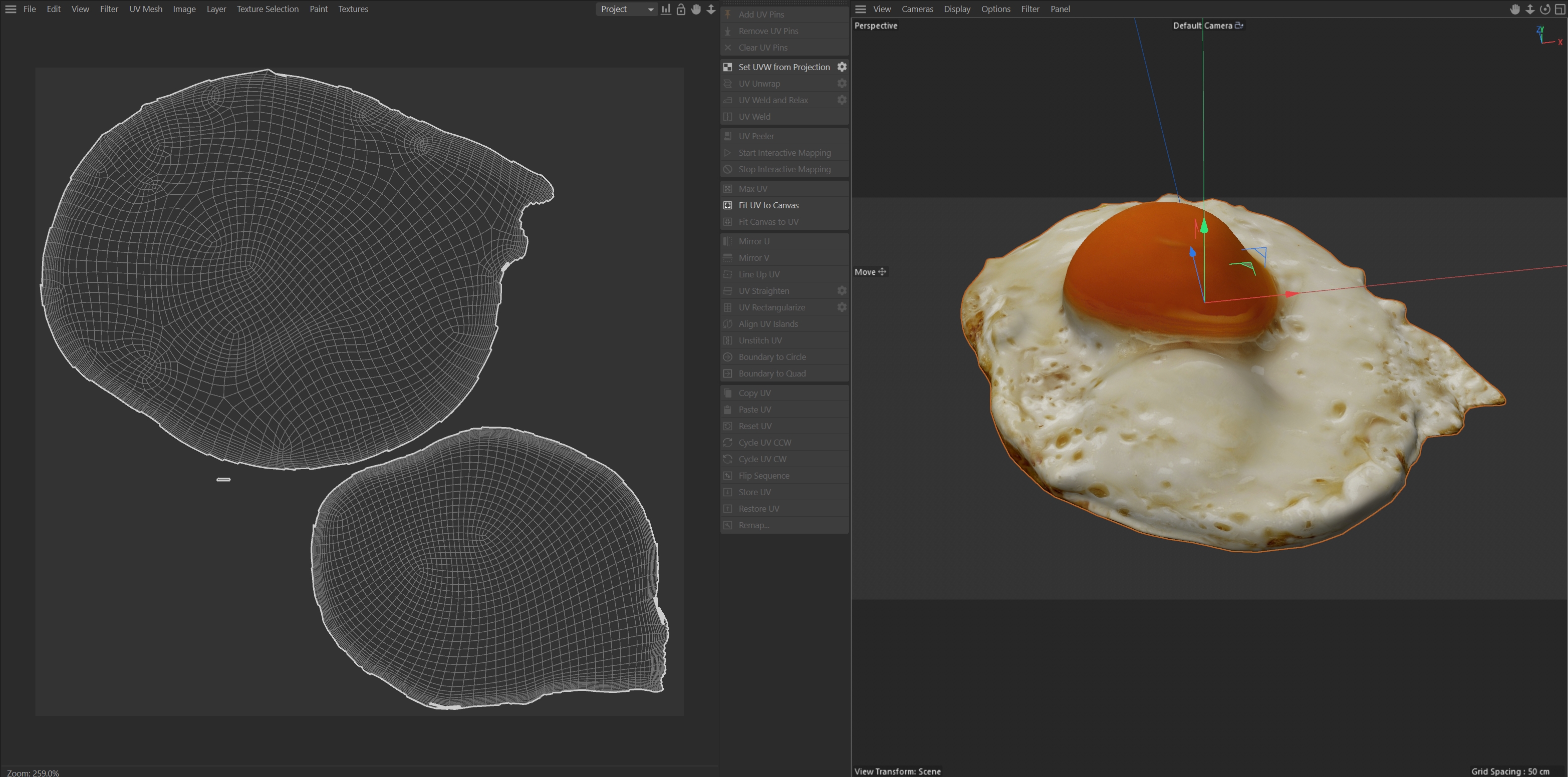The image size is (1568, 777).
Task: Click the viewport dolly zoom arrows icon
Action: pos(1529,9)
